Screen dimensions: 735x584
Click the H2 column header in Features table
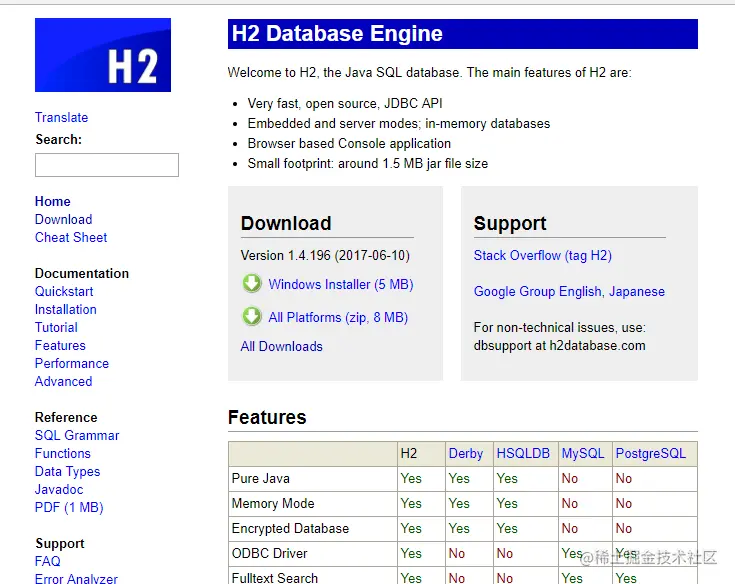[409, 453]
